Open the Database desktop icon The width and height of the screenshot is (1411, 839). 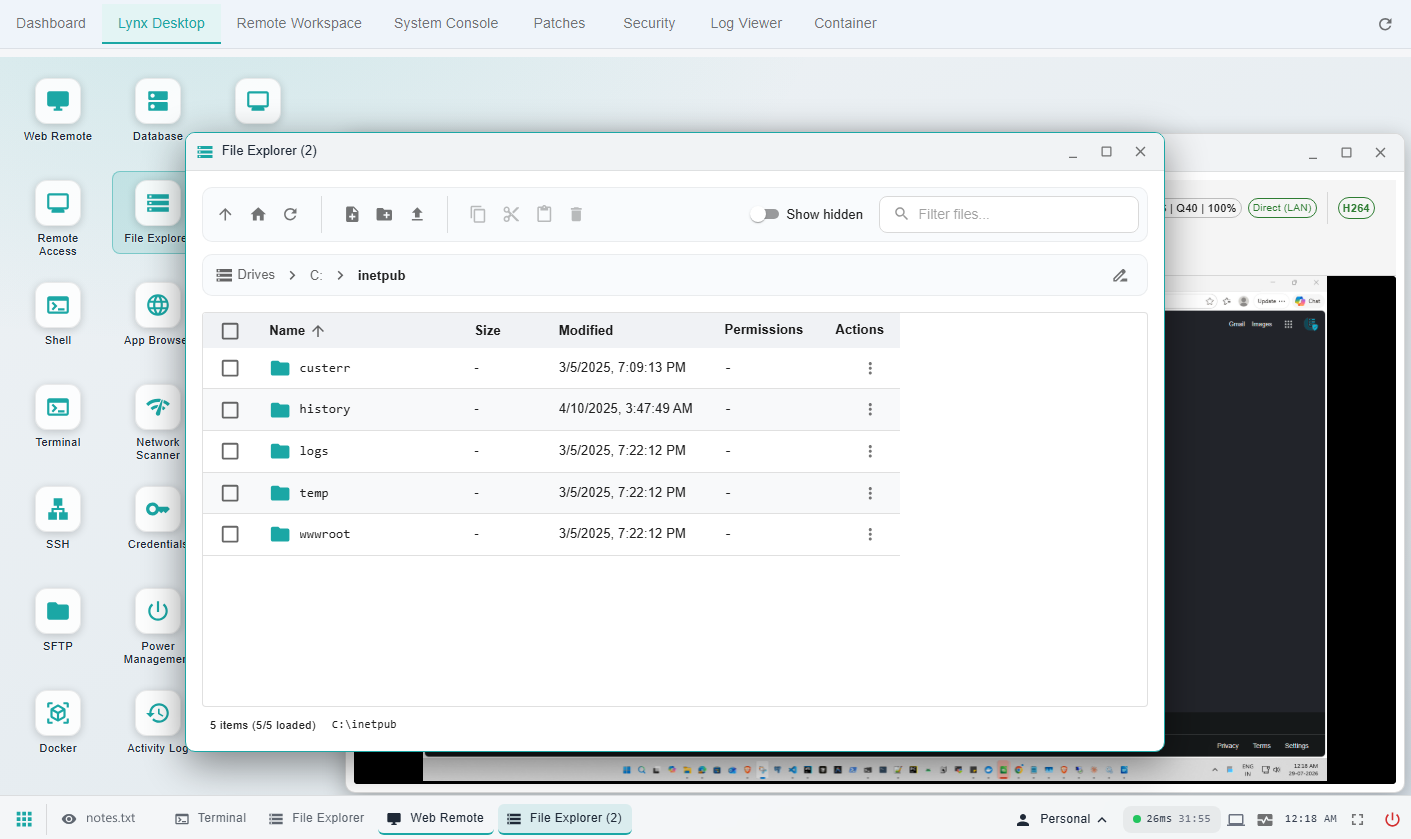(158, 101)
